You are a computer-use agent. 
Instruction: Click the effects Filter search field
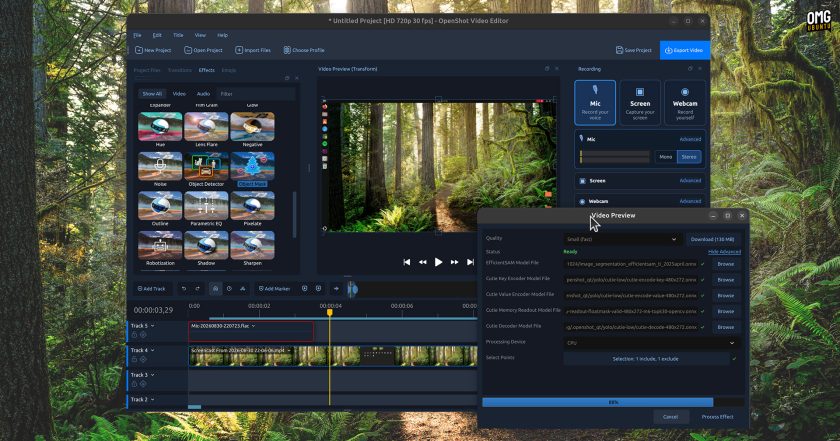[256, 94]
